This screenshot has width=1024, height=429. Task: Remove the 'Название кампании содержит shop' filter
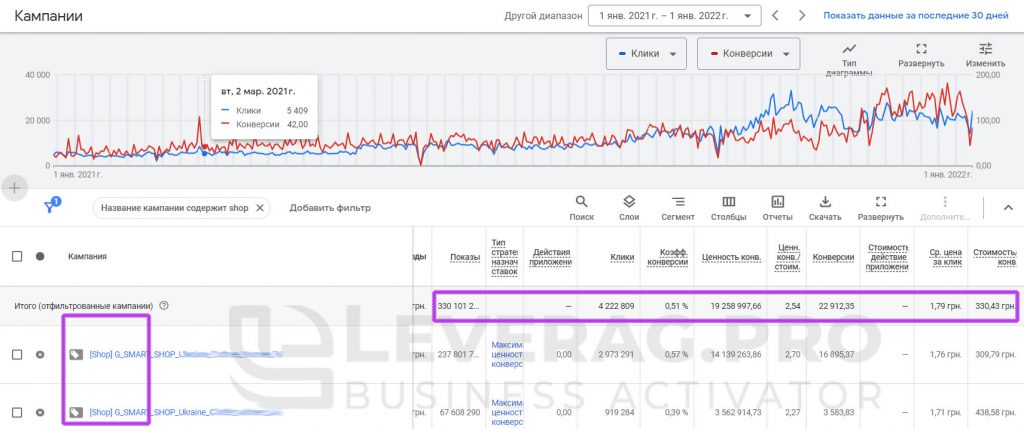coord(259,208)
